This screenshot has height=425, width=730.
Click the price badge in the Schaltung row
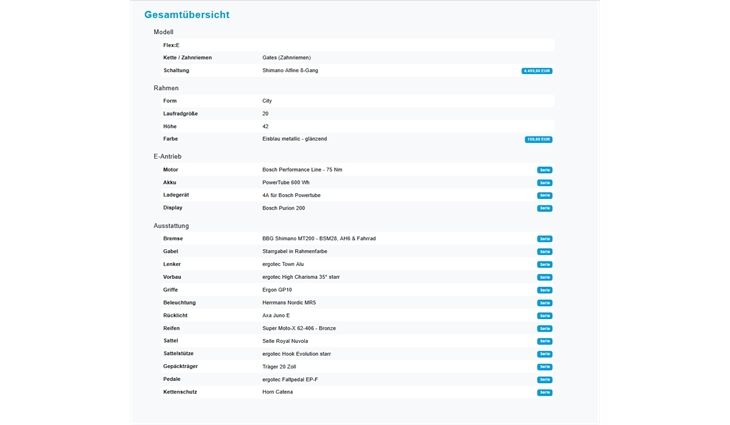tap(536, 71)
